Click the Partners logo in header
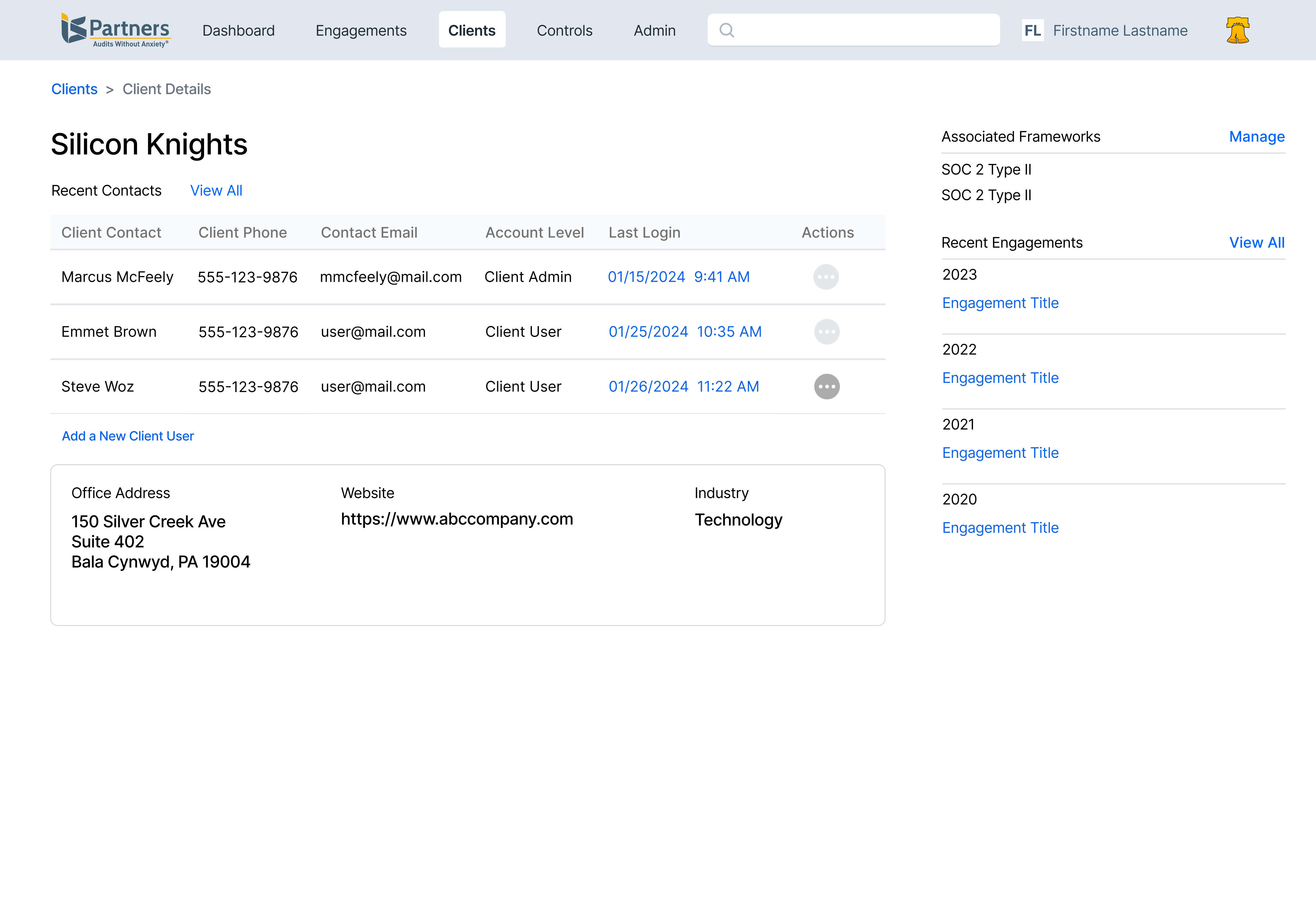 (x=115, y=30)
